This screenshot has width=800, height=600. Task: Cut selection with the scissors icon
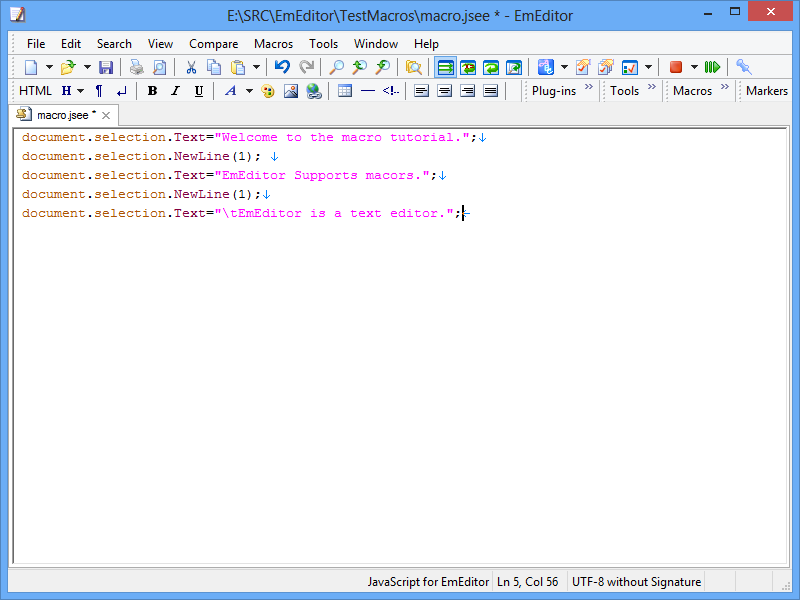pos(191,67)
